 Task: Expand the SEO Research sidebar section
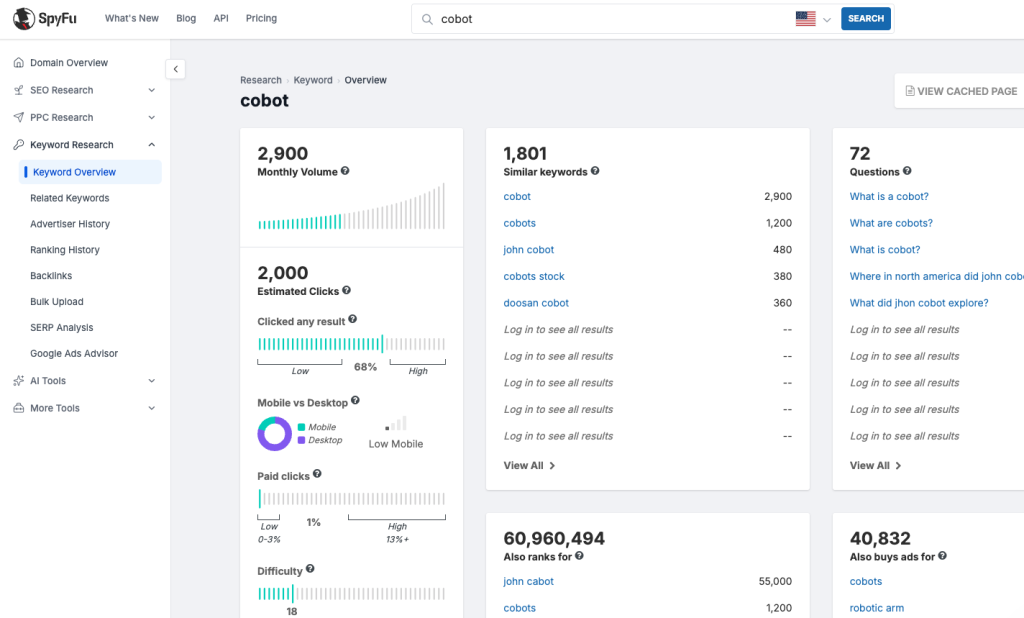151,90
